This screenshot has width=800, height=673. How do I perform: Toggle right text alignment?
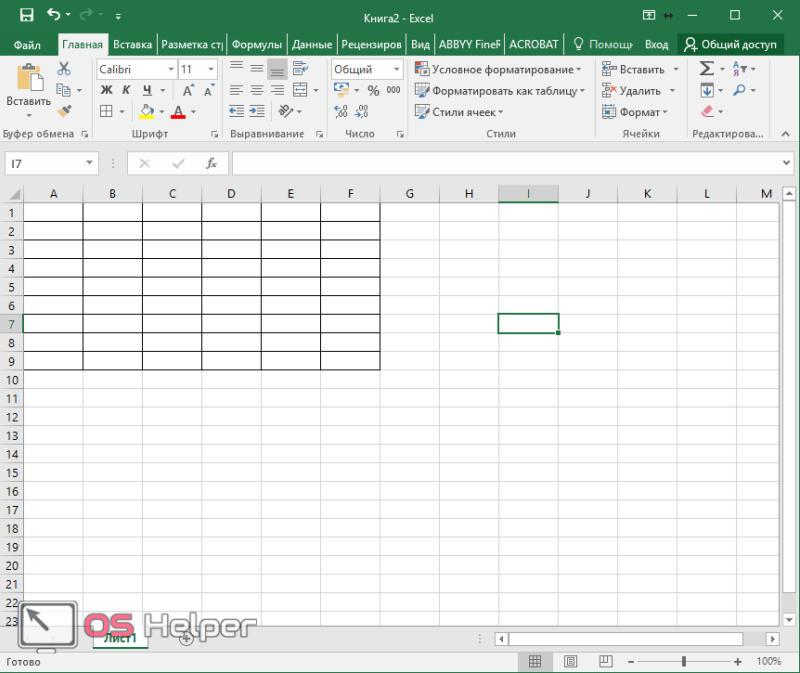coord(278,90)
